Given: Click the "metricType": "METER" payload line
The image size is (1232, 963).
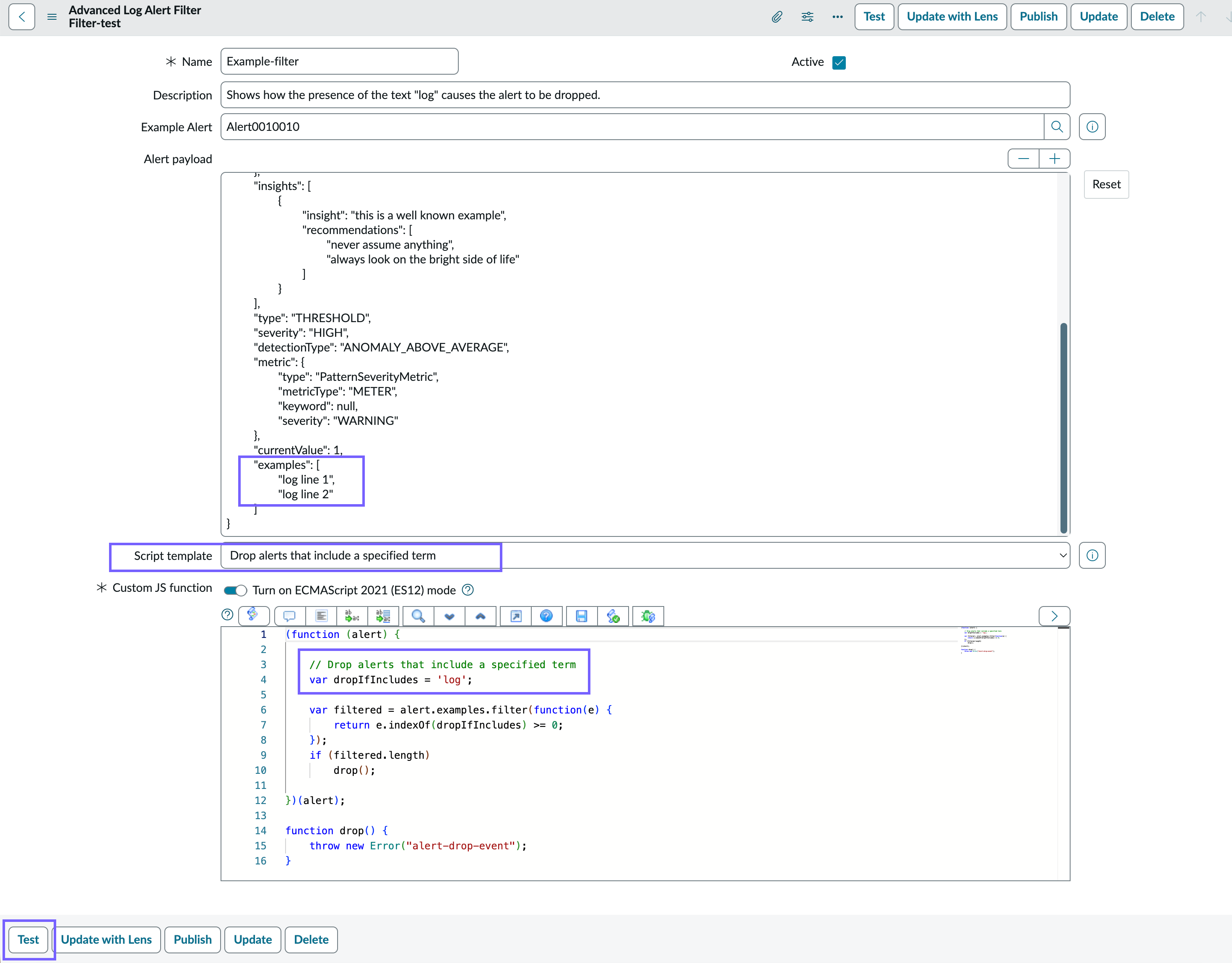Looking at the screenshot, I should (x=337, y=391).
